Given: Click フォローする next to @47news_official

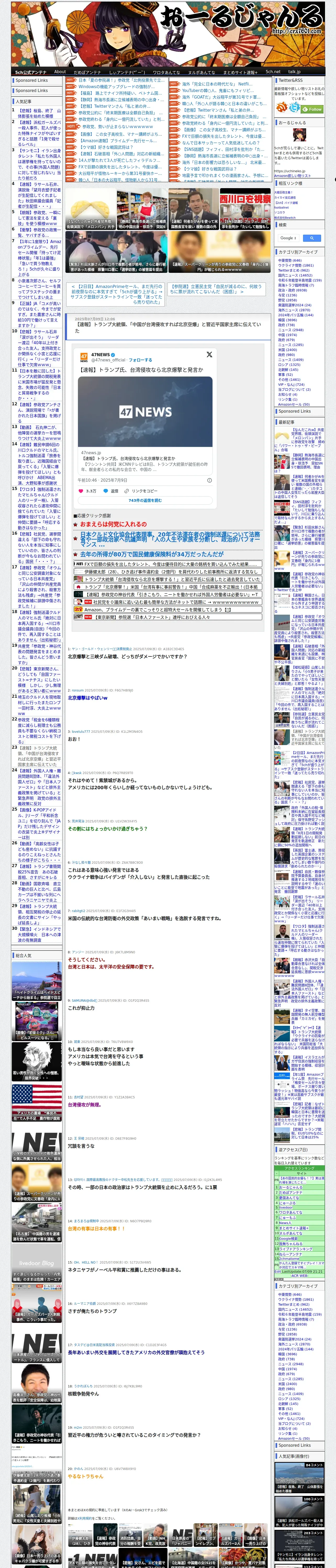Looking at the screenshot, I should pyautogui.click(x=140, y=360).
